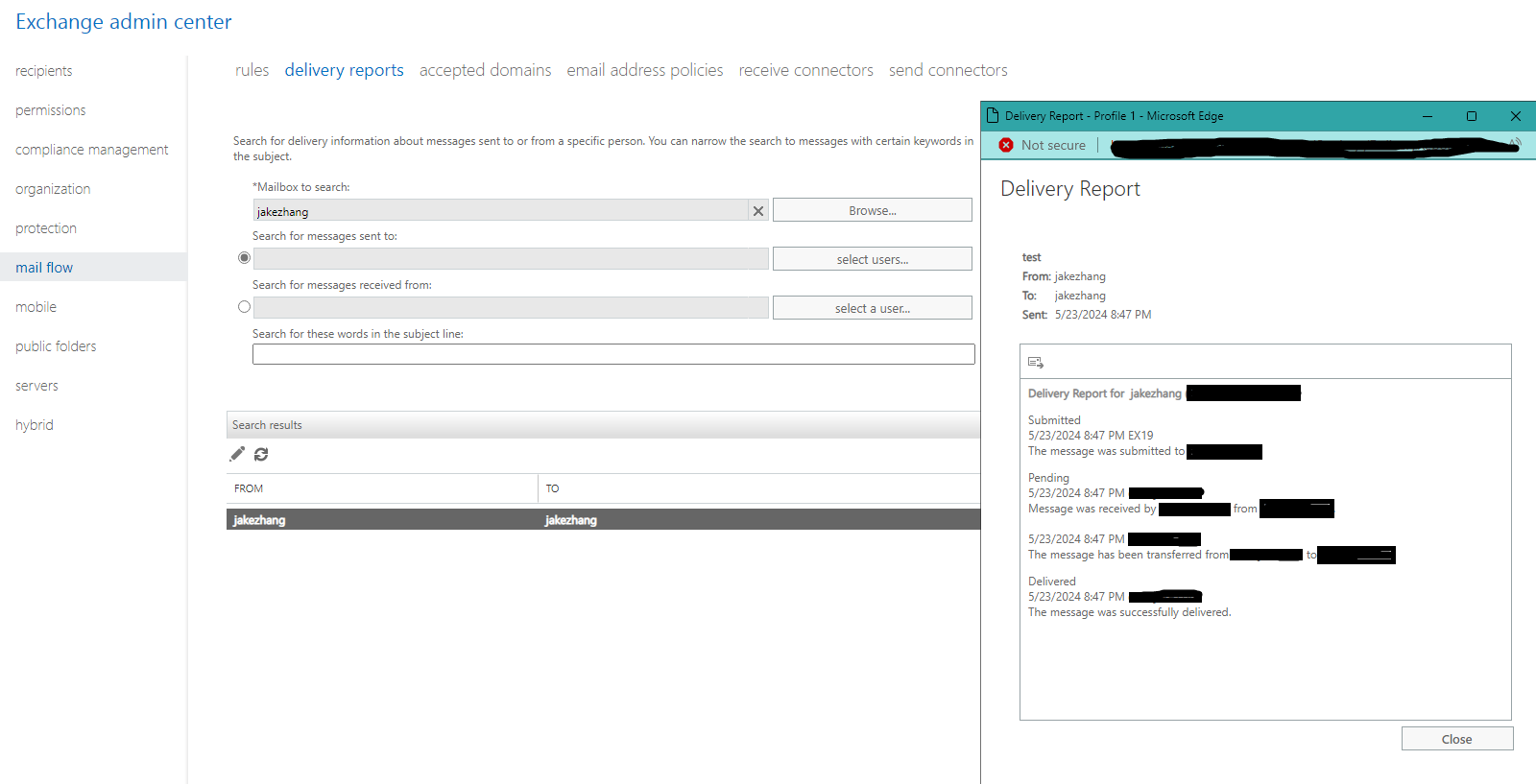Go to public folders section
Image resolution: width=1536 pixels, height=784 pixels.
56,346
